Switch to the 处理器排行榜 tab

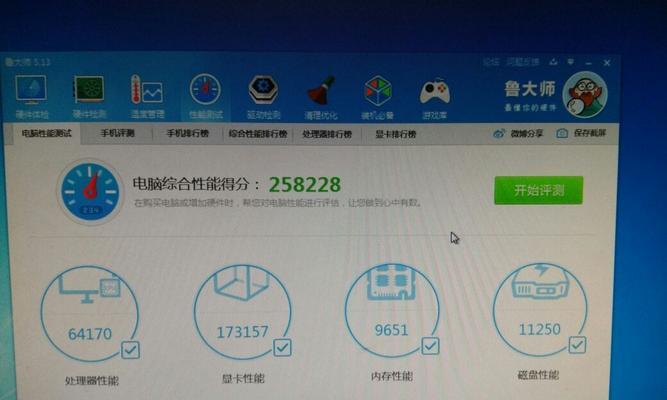pos(327,134)
